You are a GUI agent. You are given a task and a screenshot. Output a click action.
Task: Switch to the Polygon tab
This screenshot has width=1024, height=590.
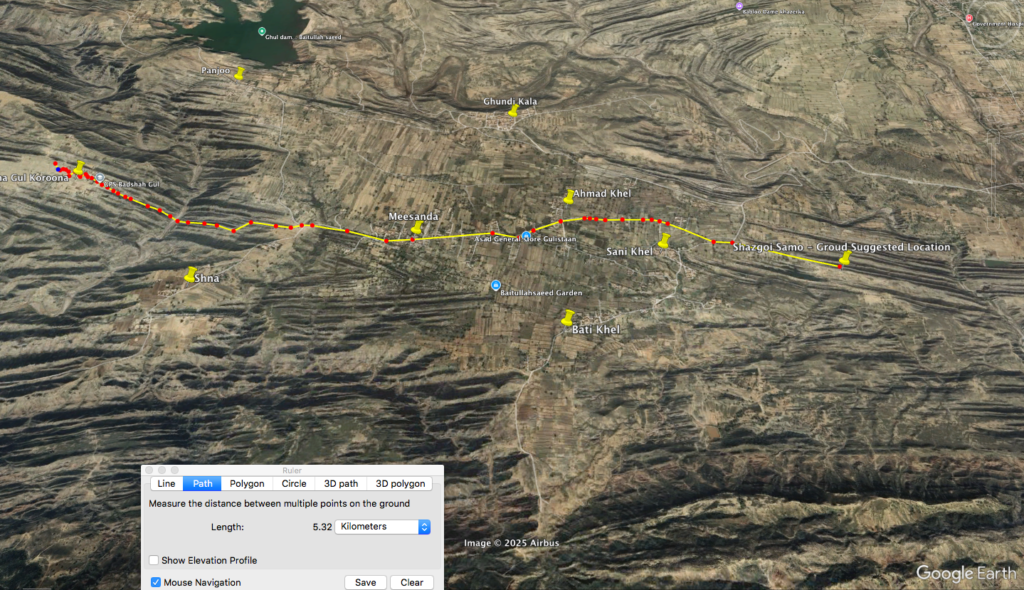click(x=247, y=483)
